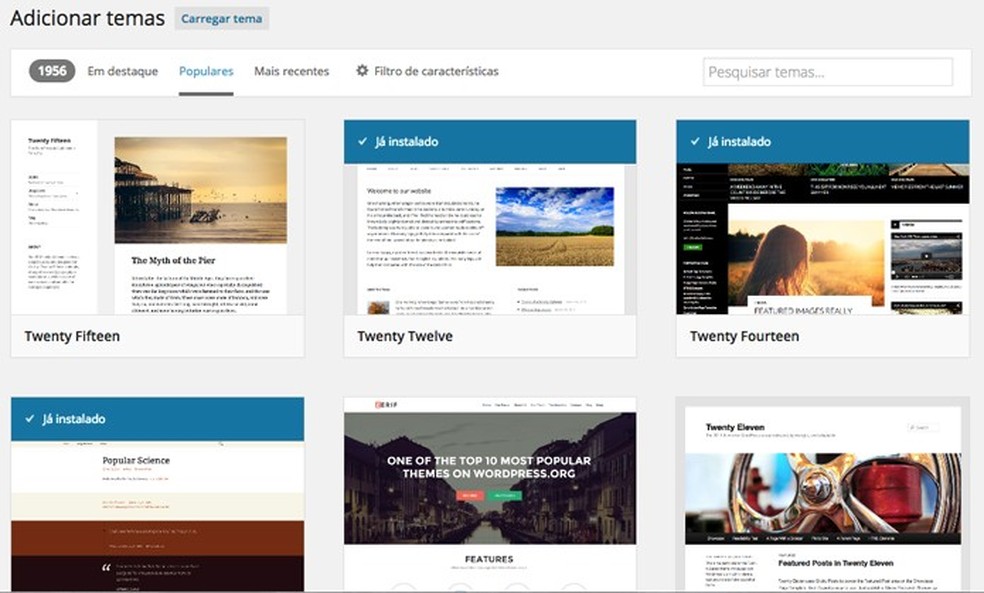Screen dimensions: 984x593
Task: Switch to Mais recentes tab
Action: point(291,71)
